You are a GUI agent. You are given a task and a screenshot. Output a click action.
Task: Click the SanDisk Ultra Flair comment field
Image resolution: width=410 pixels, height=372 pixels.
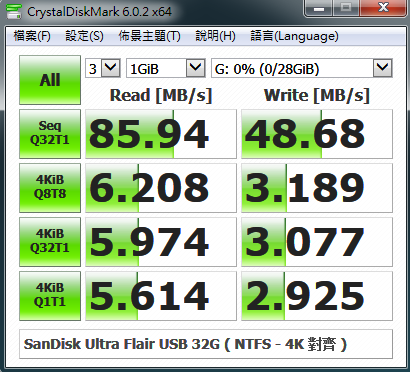coord(206,344)
